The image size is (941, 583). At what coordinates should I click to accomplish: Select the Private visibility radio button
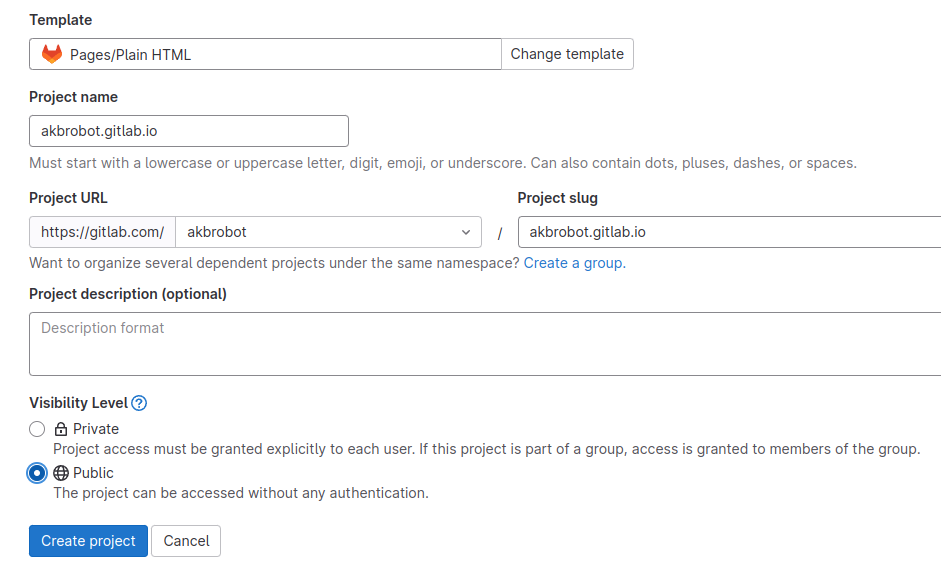36,428
